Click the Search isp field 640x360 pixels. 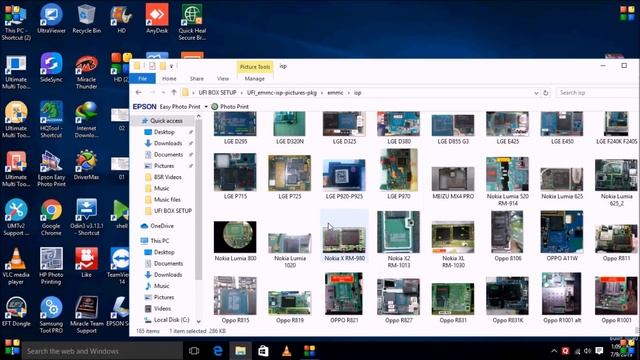[x=596, y=93]
